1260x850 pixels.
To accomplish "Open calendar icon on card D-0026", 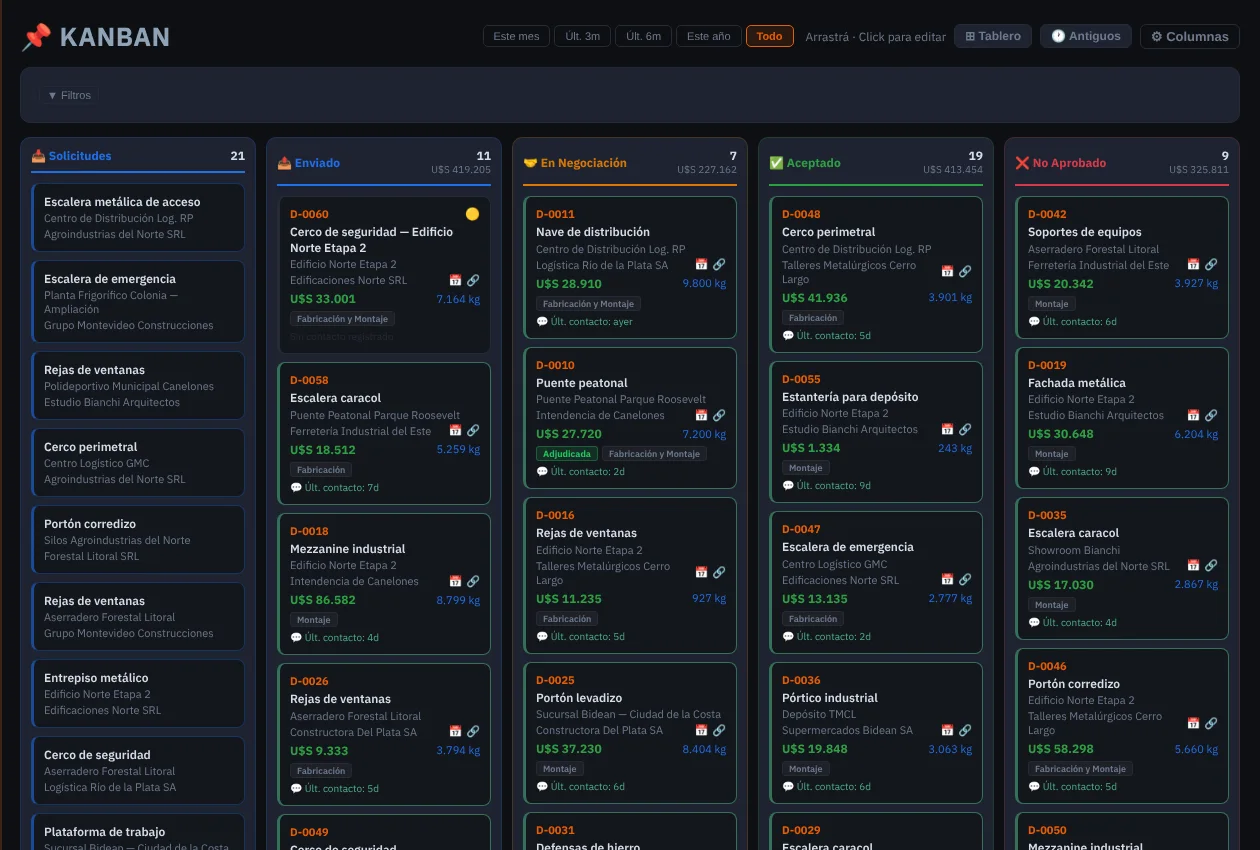I will tap(455, 731).
